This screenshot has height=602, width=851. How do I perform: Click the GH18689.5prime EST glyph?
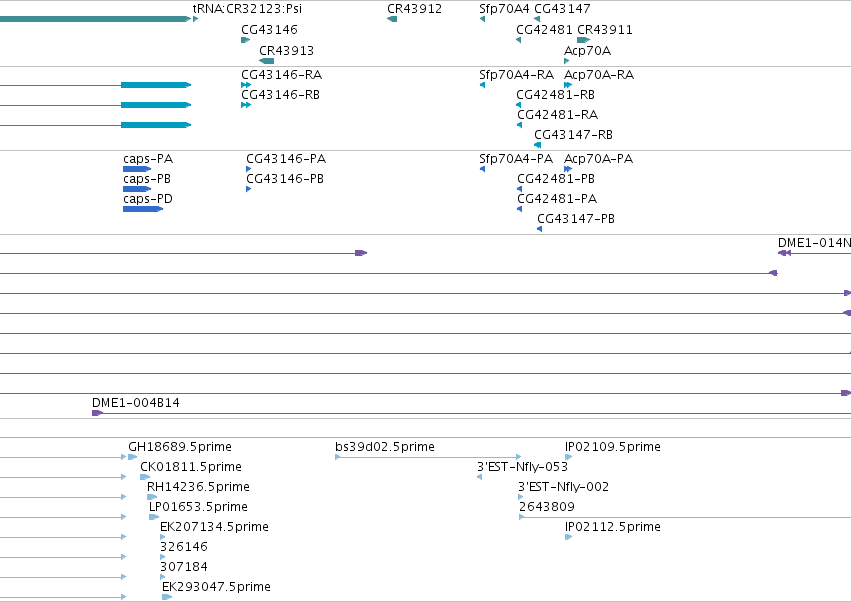[x=132, y=457]
